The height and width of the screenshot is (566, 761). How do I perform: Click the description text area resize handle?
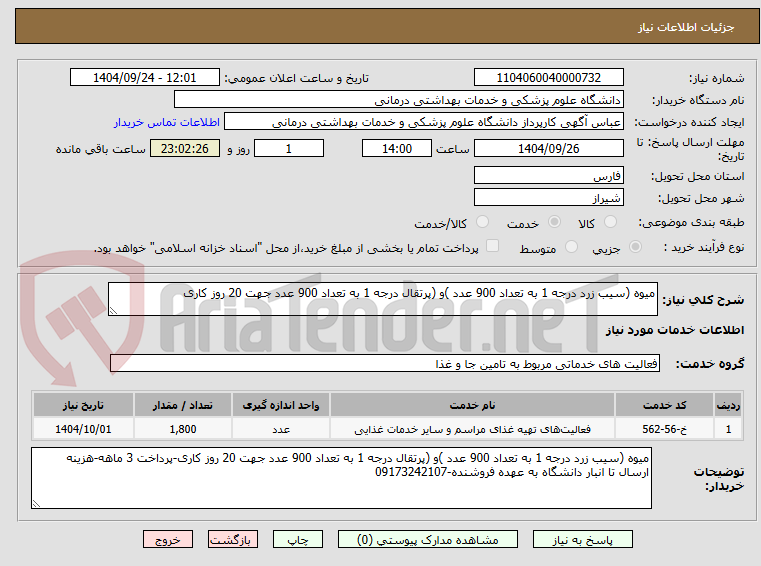tap(113, 311)
